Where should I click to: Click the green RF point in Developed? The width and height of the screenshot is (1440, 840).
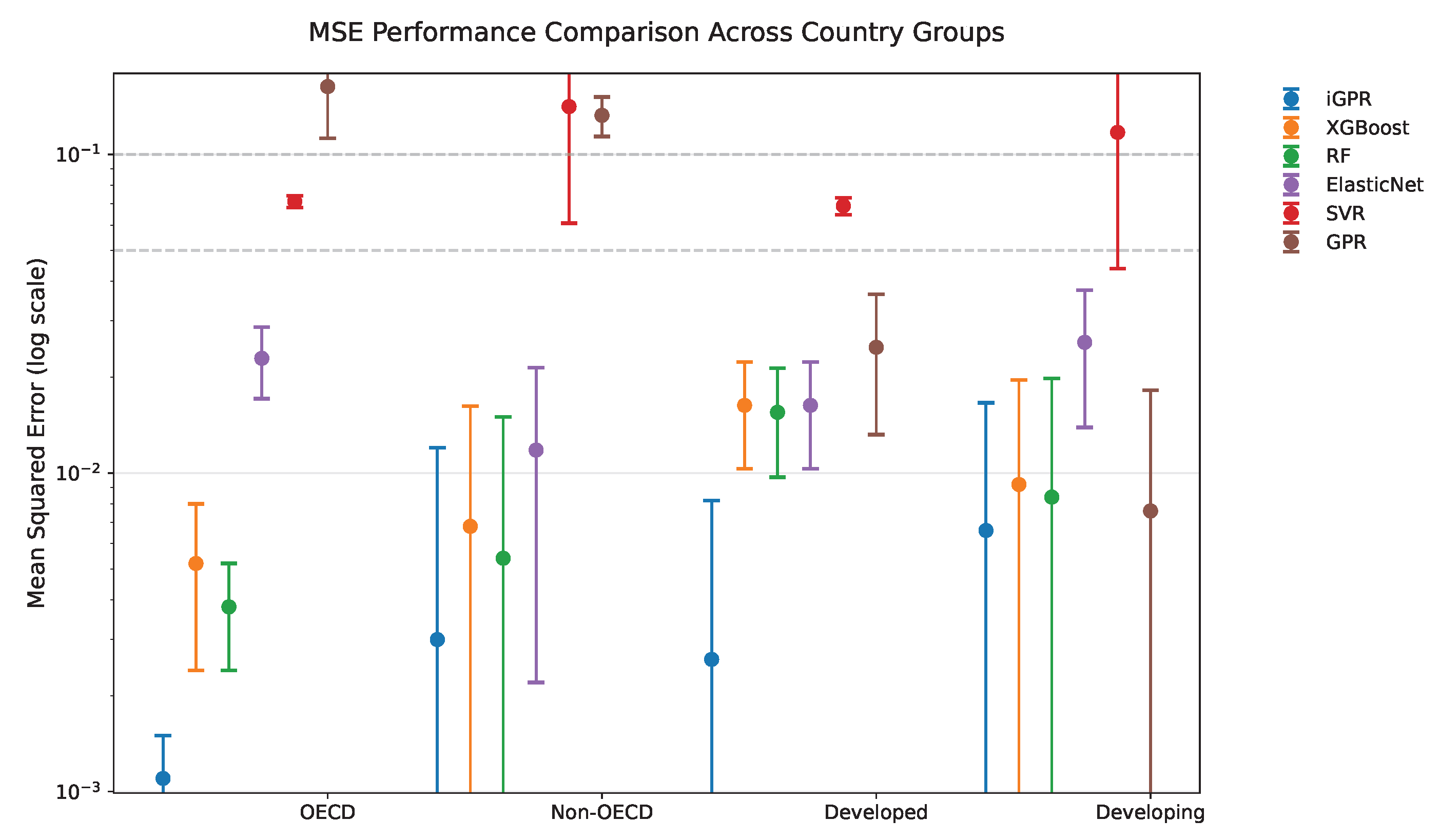point(777,413)
